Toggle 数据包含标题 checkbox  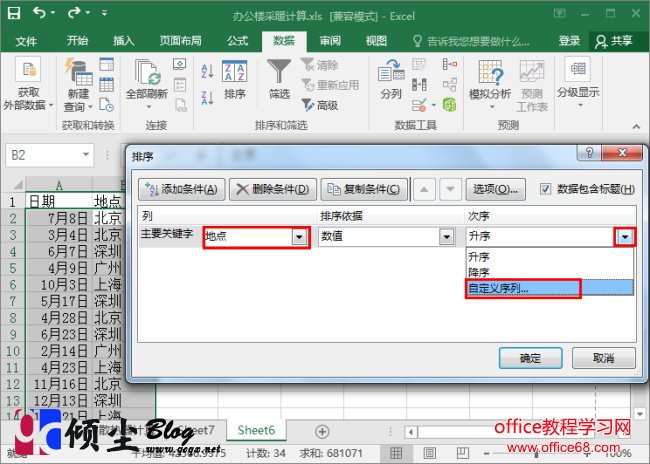[x=546, y=189]
